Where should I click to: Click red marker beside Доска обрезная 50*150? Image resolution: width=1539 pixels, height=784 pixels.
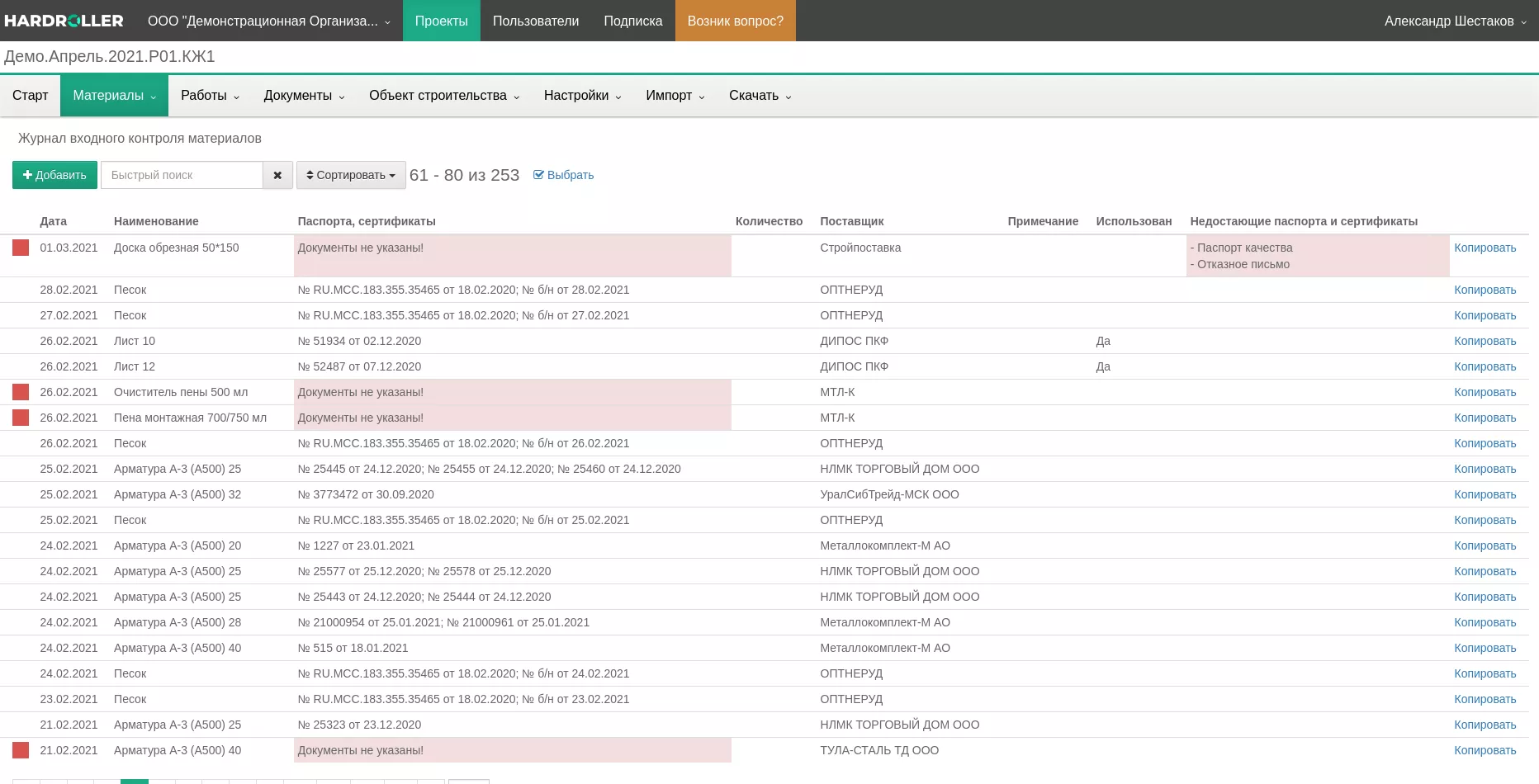click(21, 248)
